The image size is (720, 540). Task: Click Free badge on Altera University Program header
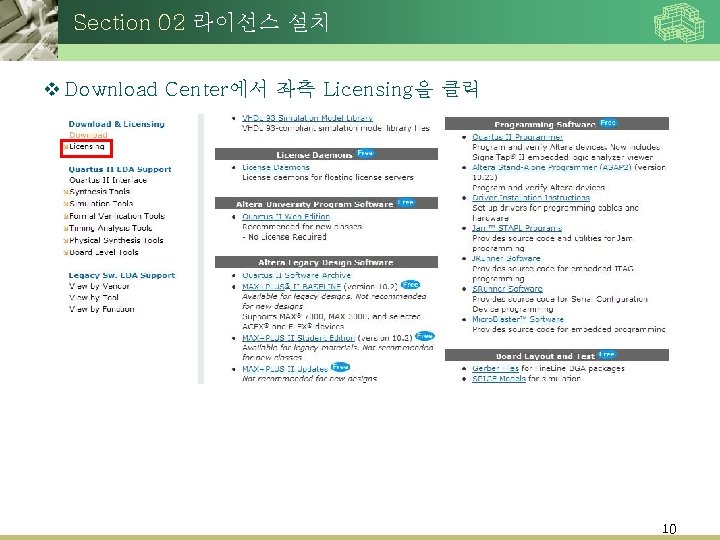pos(406,202)
